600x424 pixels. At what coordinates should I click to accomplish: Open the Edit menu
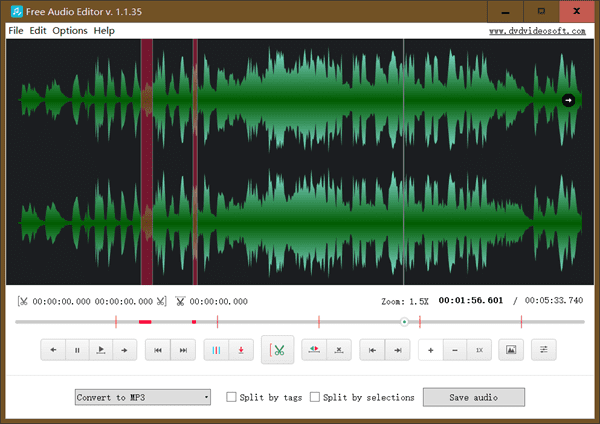click(x=38, y=31)
